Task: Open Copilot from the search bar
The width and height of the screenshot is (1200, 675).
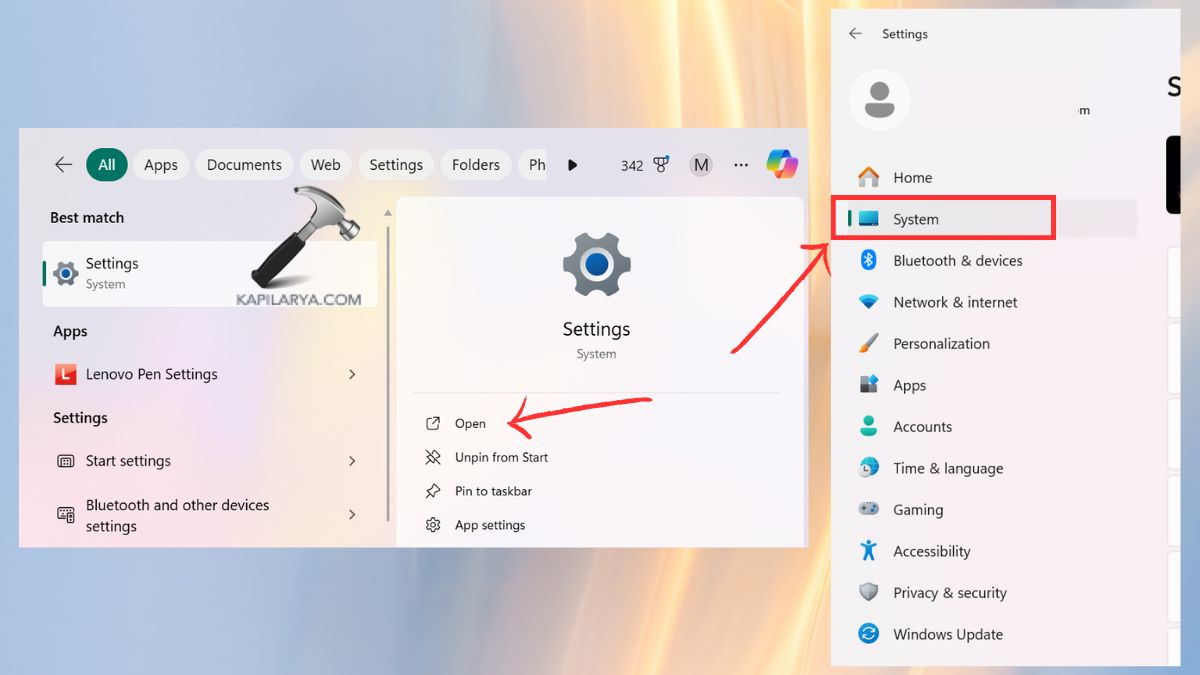Action: point(781,164)
